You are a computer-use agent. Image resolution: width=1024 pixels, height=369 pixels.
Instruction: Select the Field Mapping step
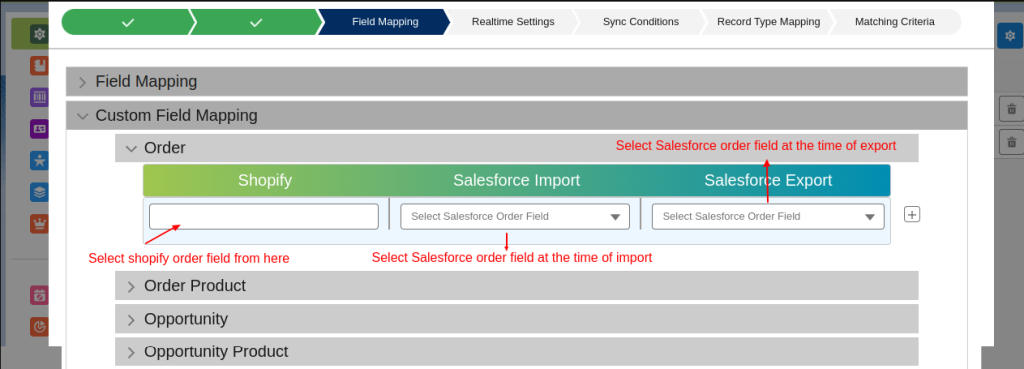coord(385,22)
